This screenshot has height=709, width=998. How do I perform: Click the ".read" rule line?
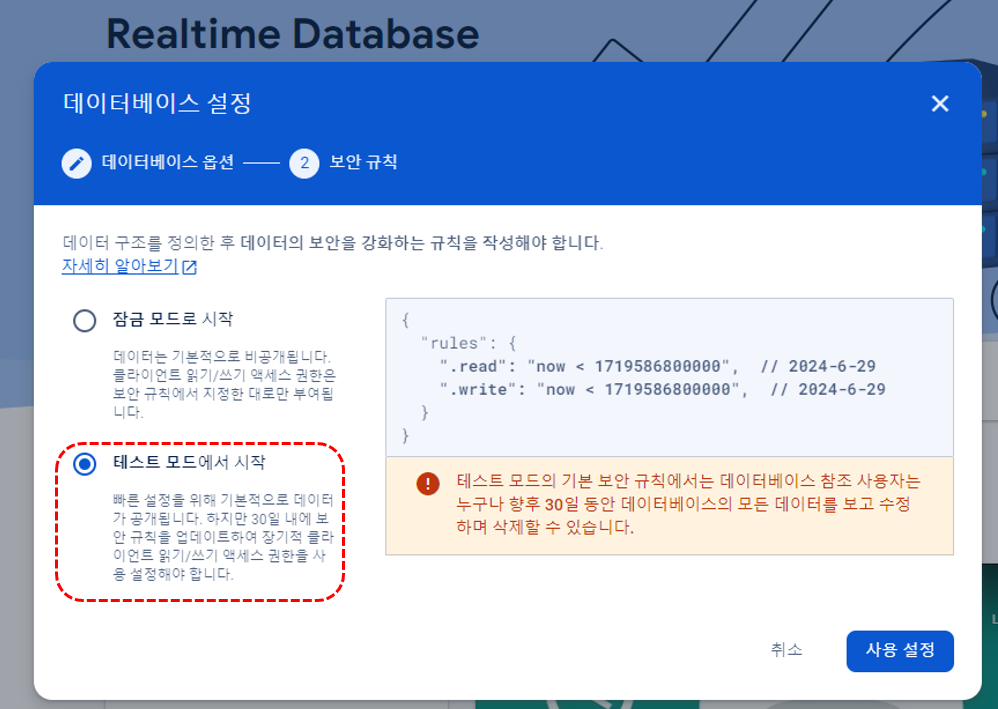pos(657,367)
